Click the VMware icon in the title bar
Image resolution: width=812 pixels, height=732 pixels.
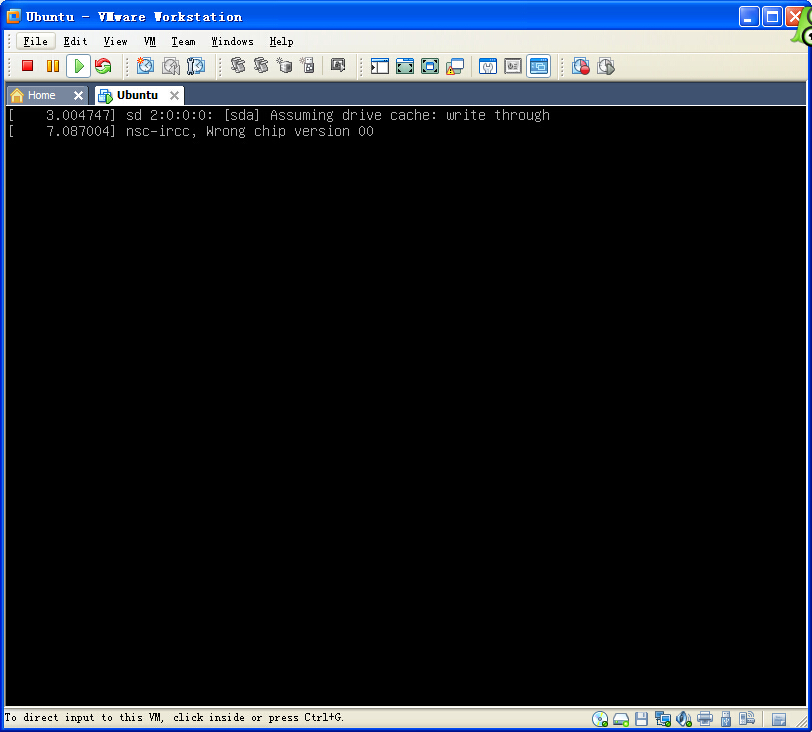point(13,17)
